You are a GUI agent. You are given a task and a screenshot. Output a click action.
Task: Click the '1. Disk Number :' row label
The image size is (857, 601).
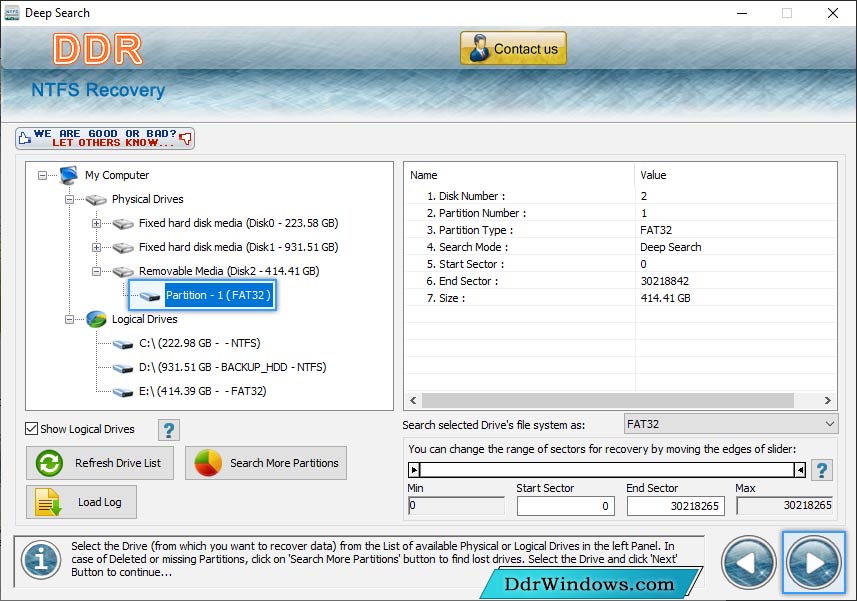[466, 196]
